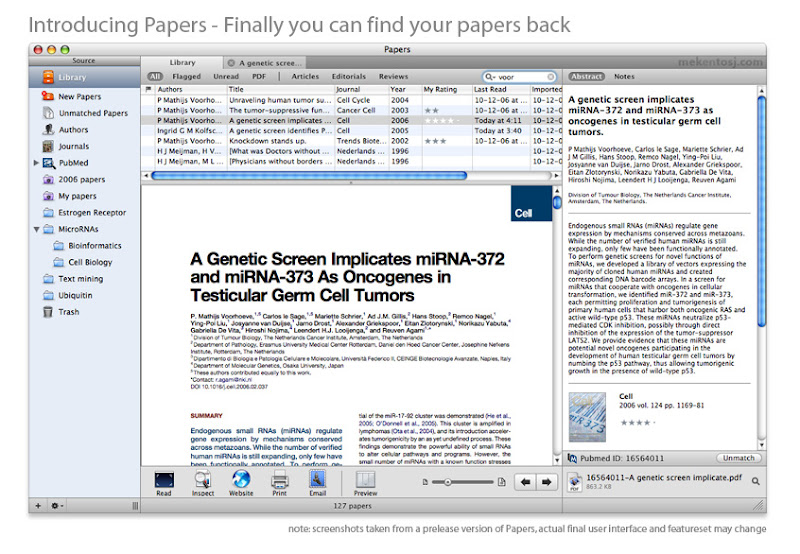Click the Cell journal cover thumbnail
This screenshot has height=554, width=800.
point(587,417)
